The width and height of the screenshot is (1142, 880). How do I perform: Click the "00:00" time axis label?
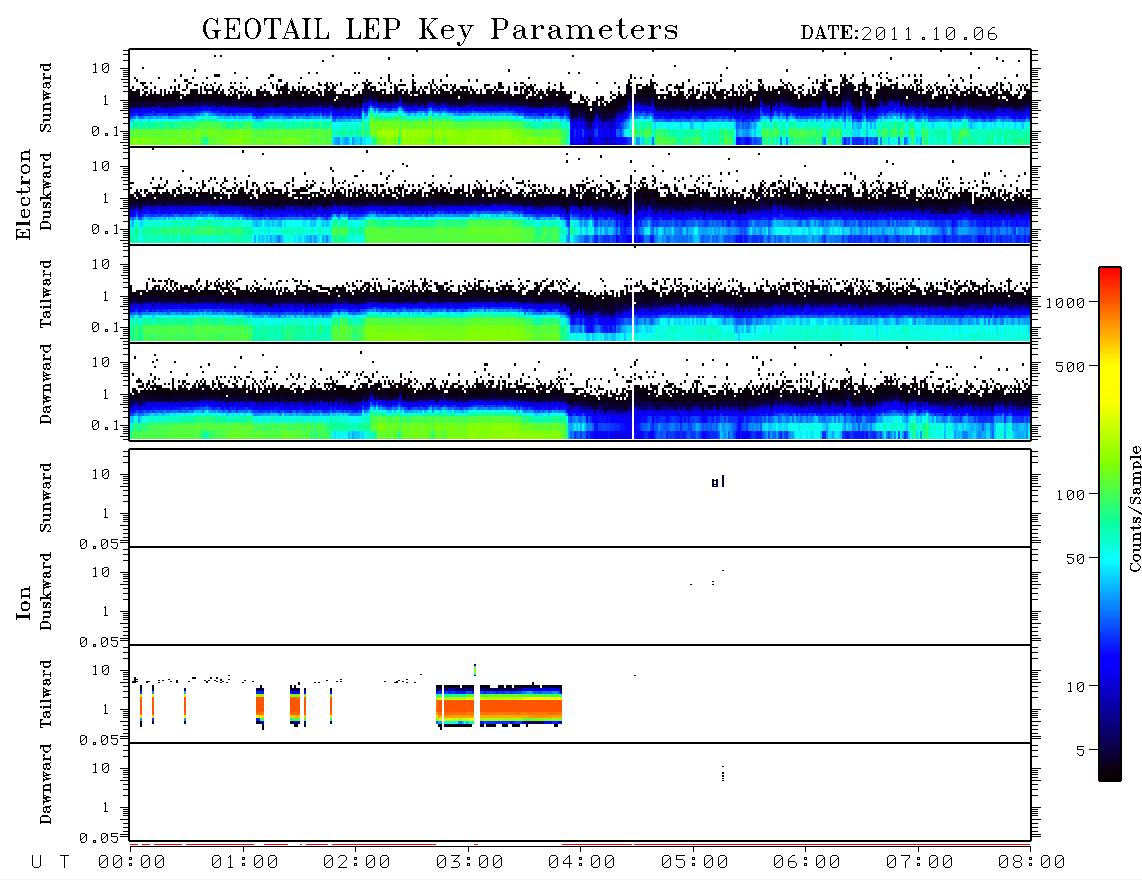point(132,862)
